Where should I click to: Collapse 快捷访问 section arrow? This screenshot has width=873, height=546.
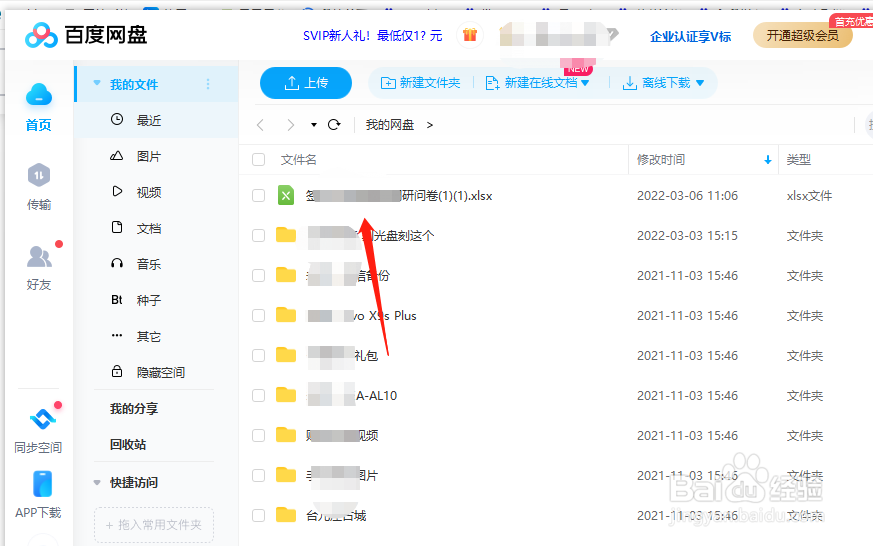[x=97, y=483]
